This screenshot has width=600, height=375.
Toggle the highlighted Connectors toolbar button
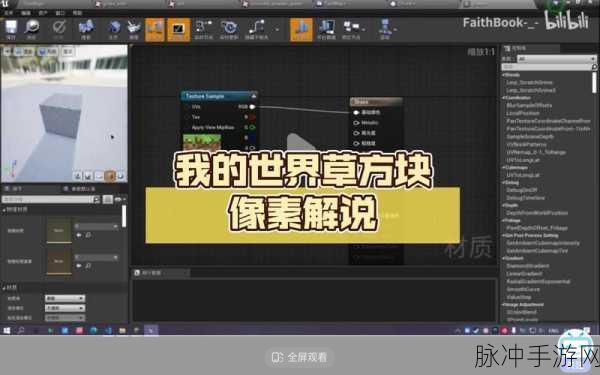155,29
